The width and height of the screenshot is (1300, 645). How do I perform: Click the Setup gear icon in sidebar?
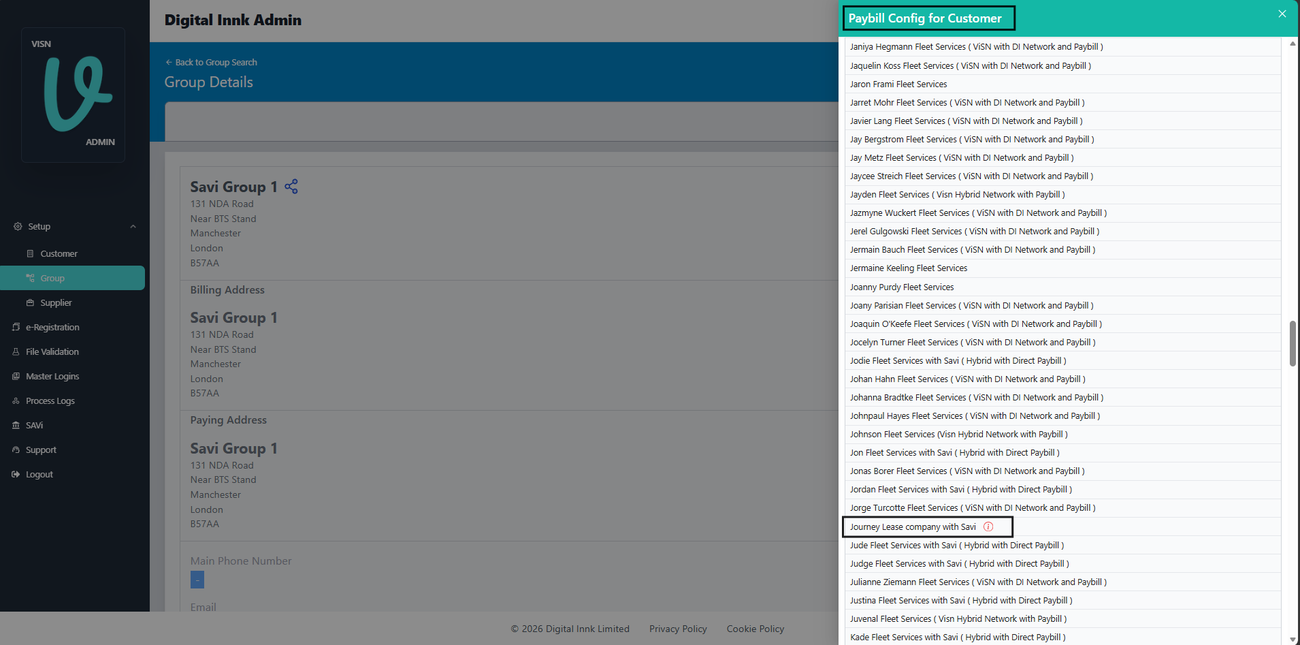[18, 227]
